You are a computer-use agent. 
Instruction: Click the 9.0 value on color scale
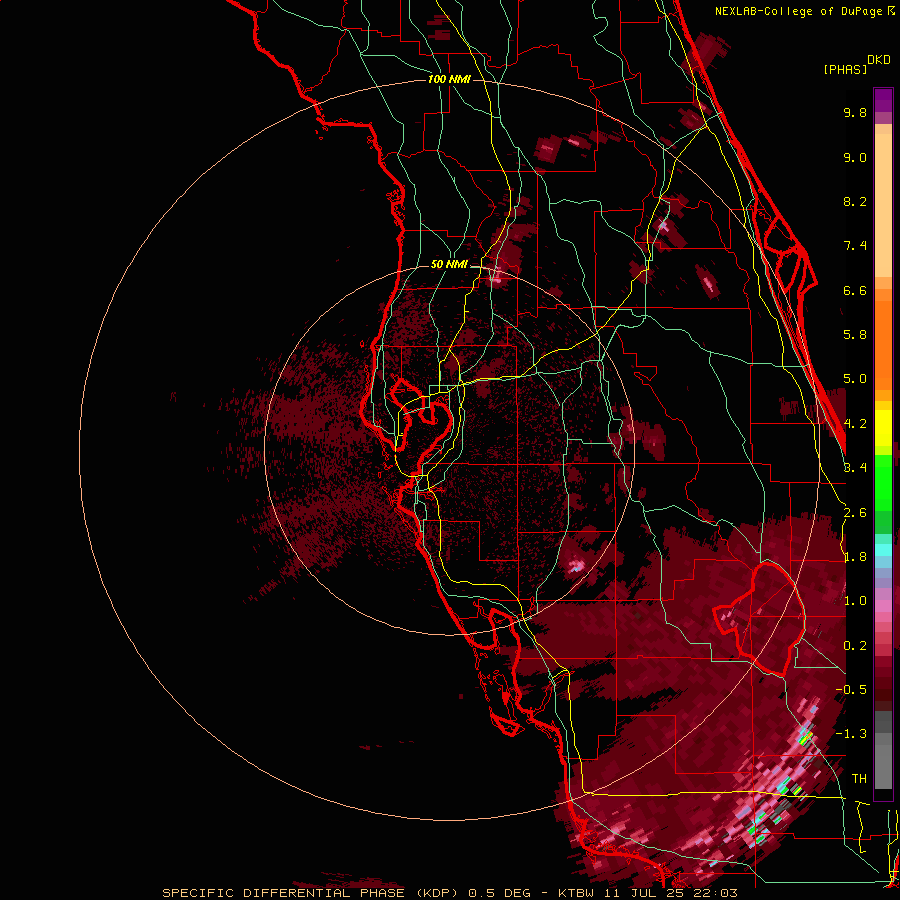pyautogui.click(x=855, y=157)
